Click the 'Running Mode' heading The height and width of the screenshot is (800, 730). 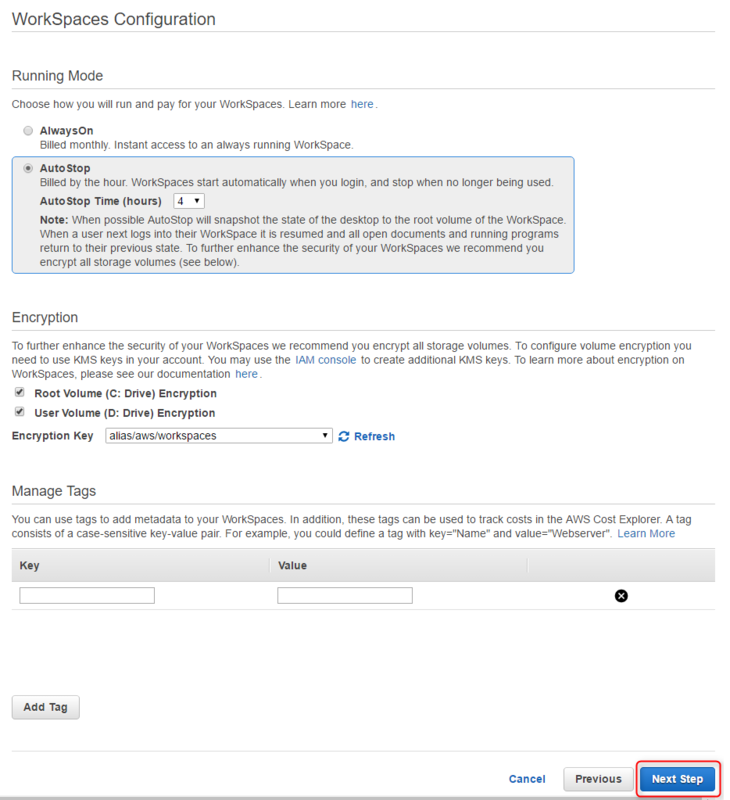tap(57, 76)
